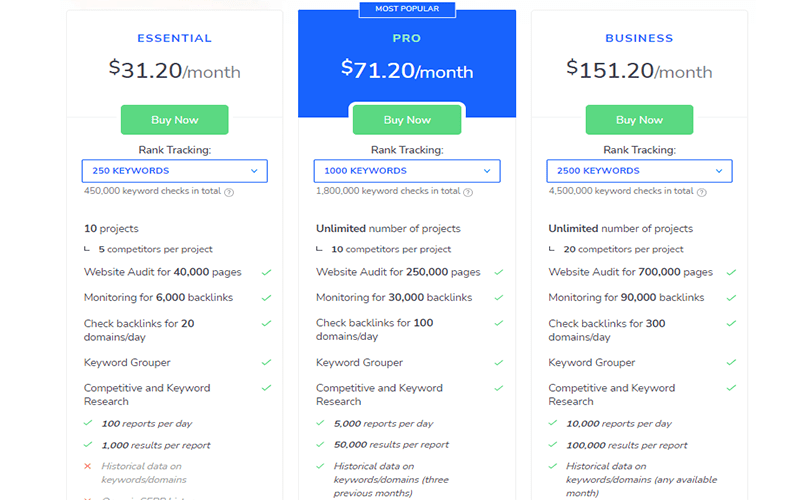800x500 pixels.
Task: Click checkmark before 1,000 results per report
Action: [88, 444]
